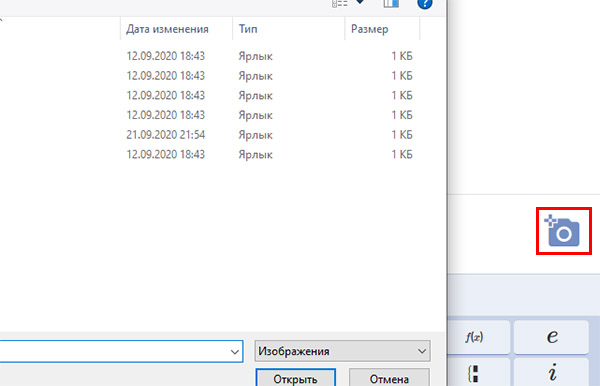Image resolution: width=600 pixels, height=386 pixels.
Task: Click Ярлык in the 21.09.2020 21:54 row
Action: 255,135
